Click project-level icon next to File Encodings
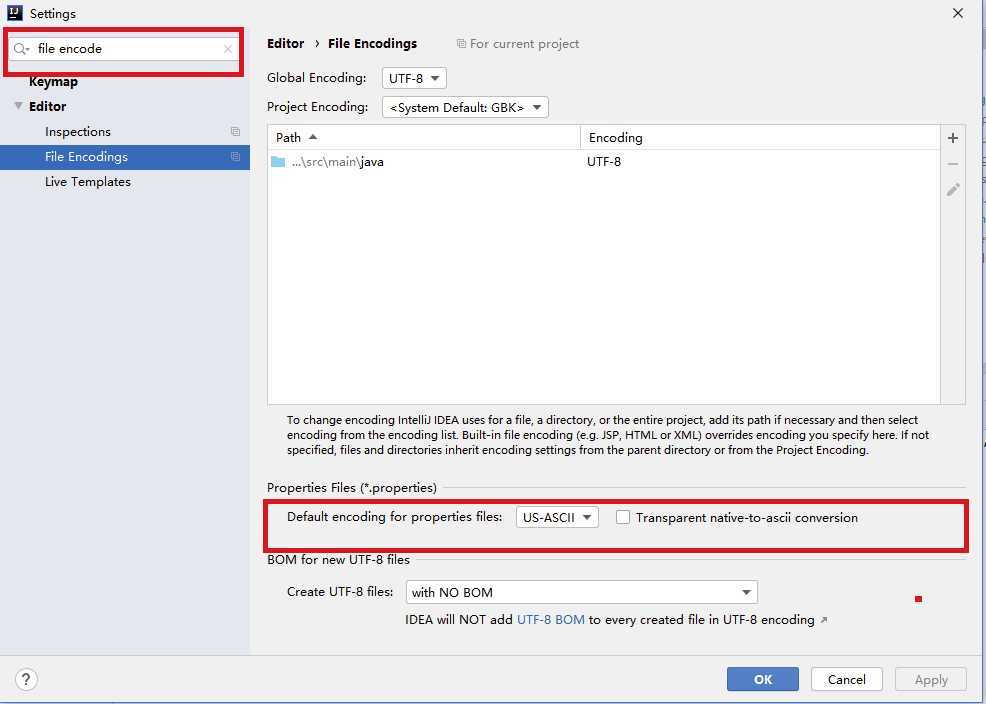 [x=235, y=157]
